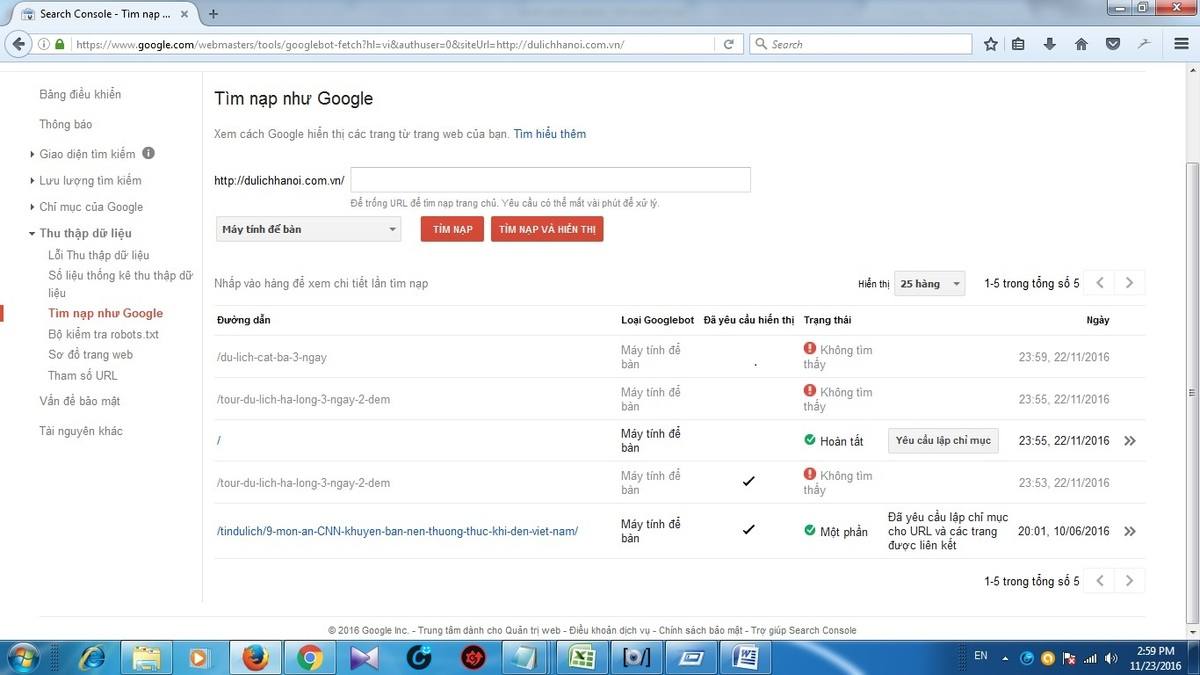Image resolution: width=1200 pixels, height=675 pixels.
Task: Open details arrows for the Một phần row
Action: pos(1130,532)
